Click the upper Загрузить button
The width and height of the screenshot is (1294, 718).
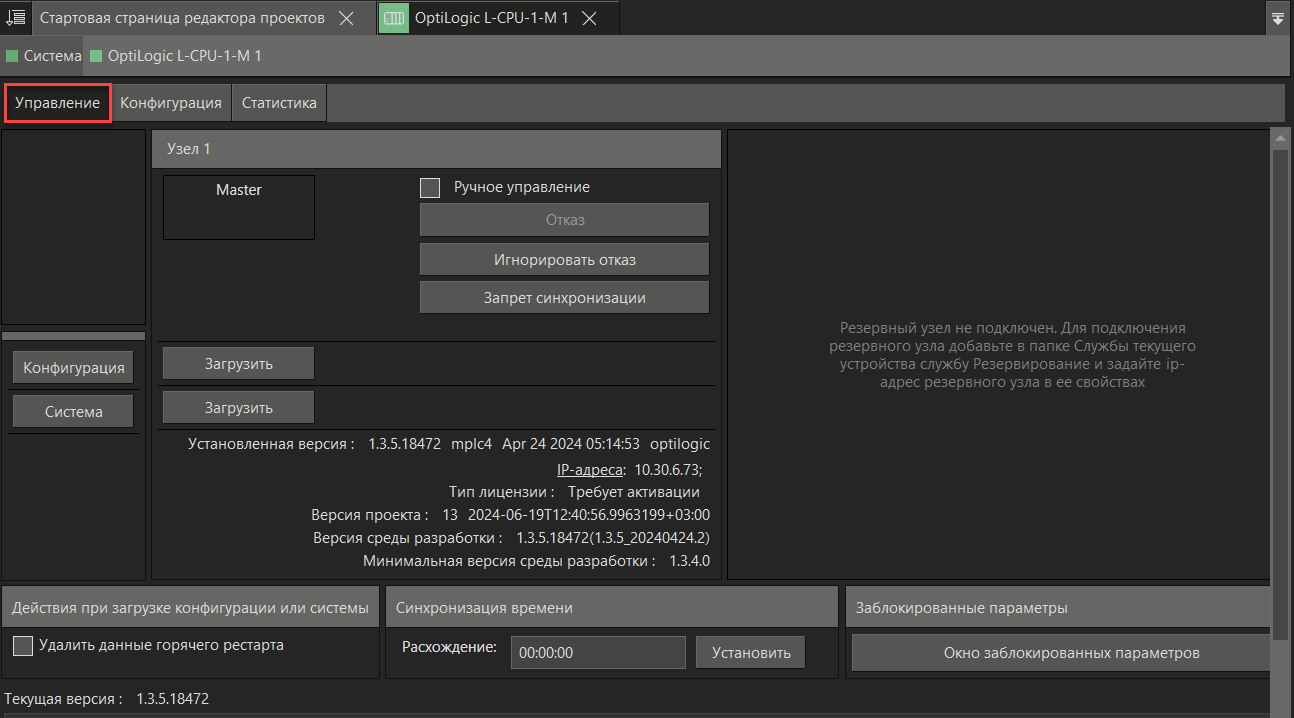click(x=239, y=364)
